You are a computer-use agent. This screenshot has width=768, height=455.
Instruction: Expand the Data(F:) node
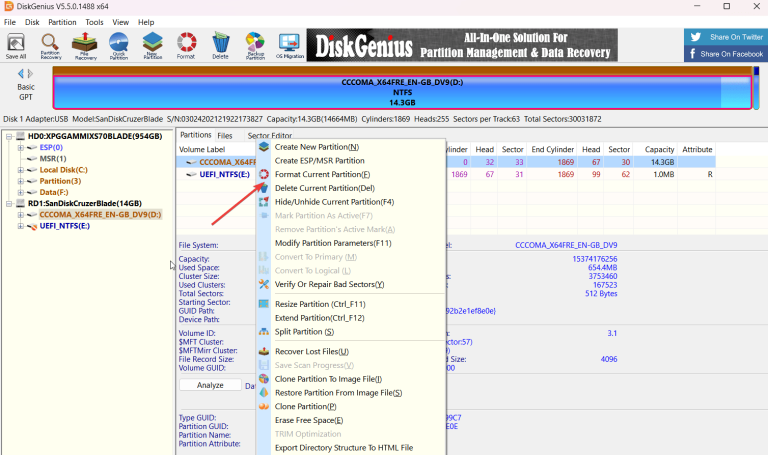click(21, 192)
